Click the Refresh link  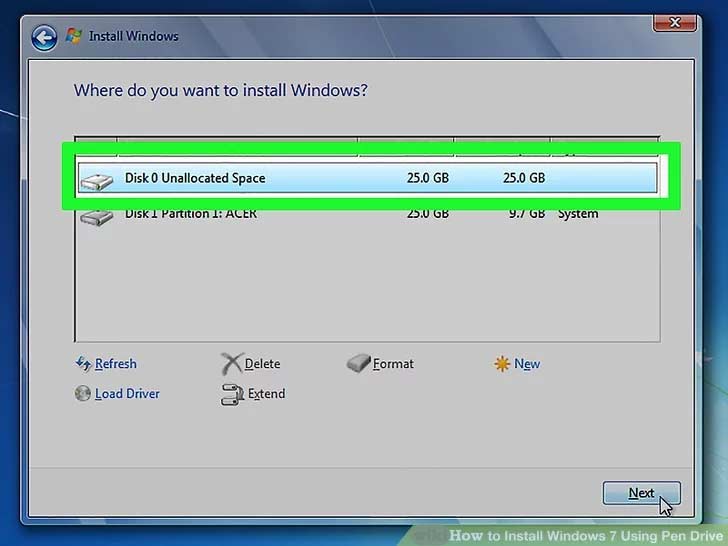[116, 364]
